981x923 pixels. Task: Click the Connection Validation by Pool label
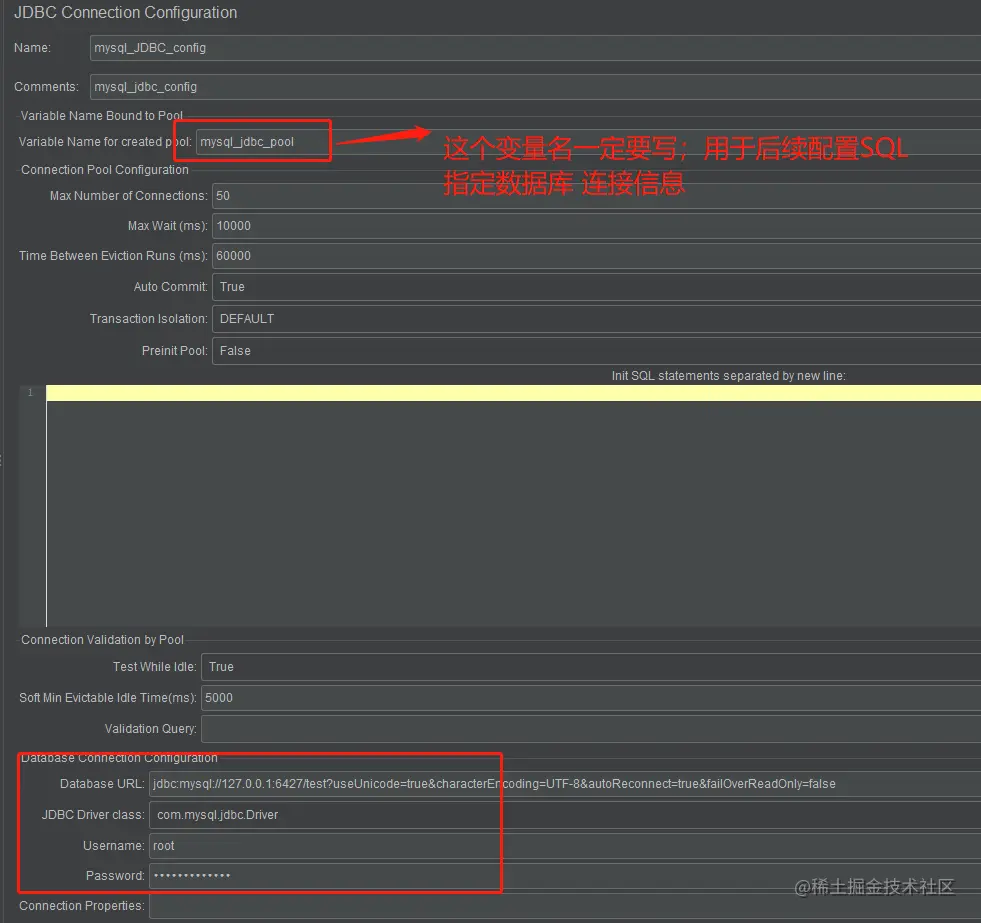(103, 640)
